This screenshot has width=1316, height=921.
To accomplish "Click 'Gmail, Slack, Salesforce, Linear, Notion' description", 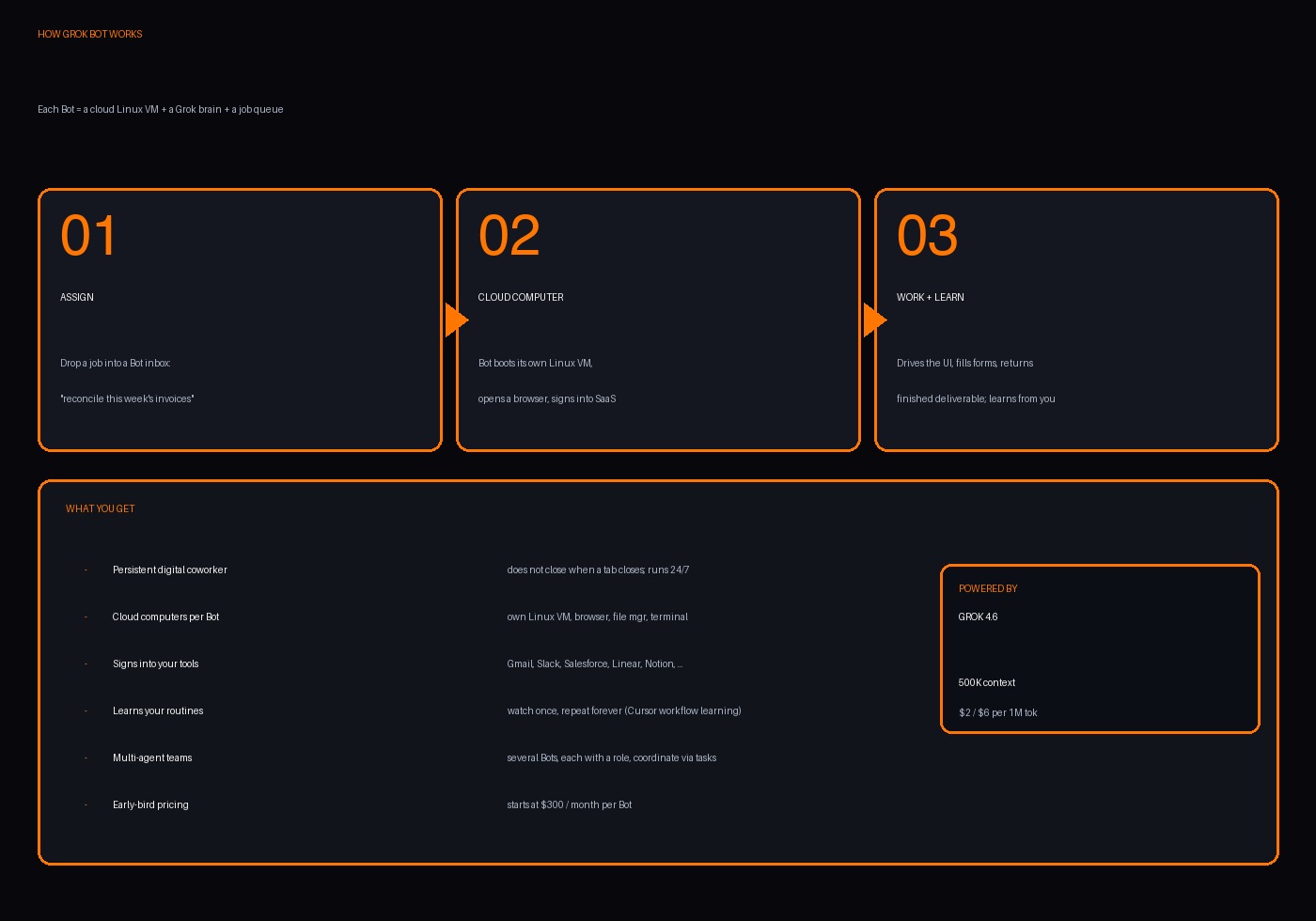I will pos(595,663).
